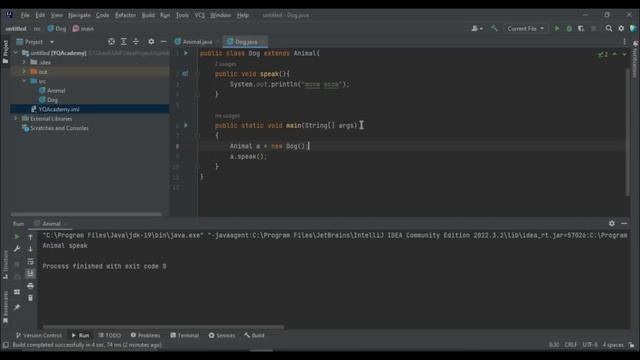
Task: Open Run panel settings gear
Action: pyautogui.click(x=611, y=223)
